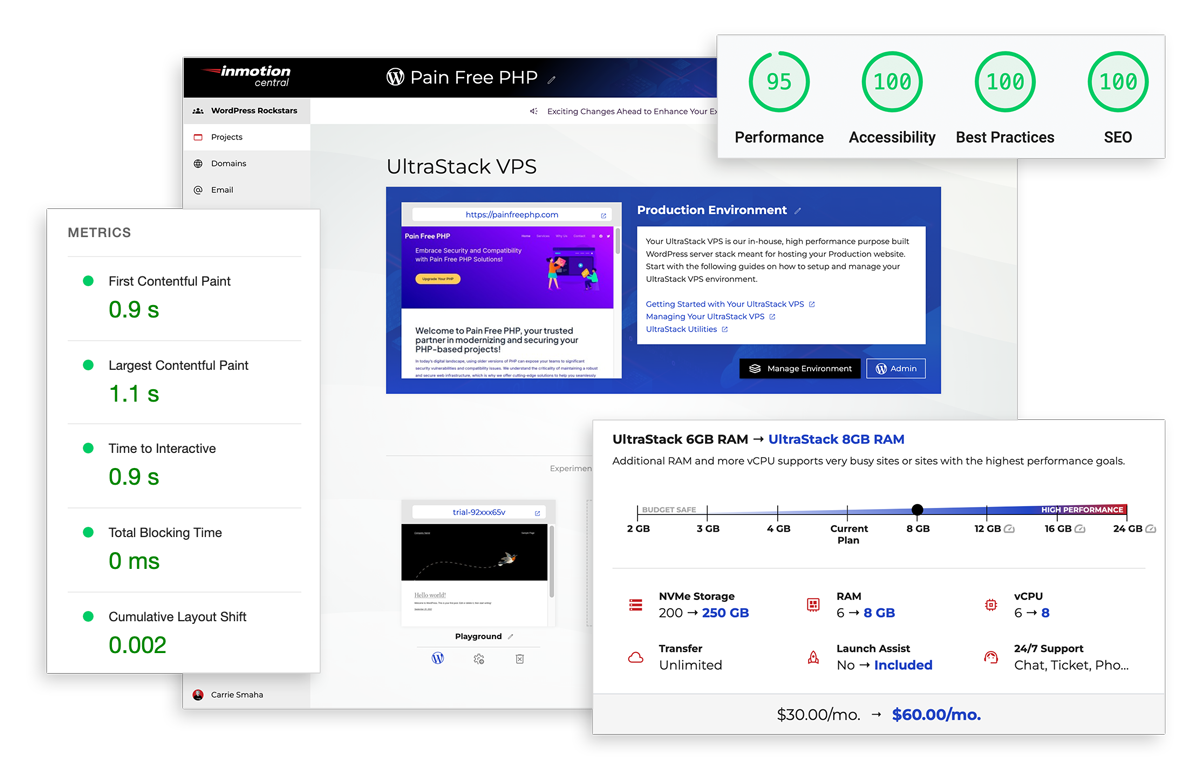Image resolution: width=1200 pixels, height=765 pixels.
Task: Click the UltraStack 8GB RAM upgrade link
Action: [837, 439]
